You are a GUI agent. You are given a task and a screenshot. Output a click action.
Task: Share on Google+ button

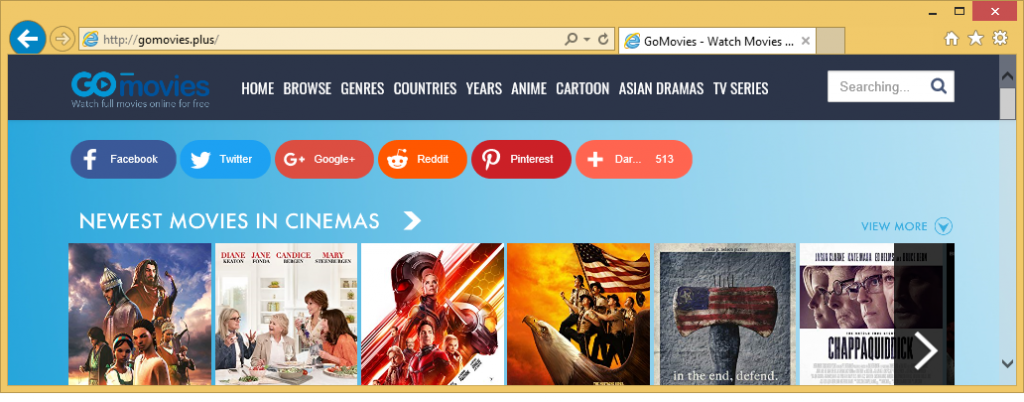pos(325,159)
